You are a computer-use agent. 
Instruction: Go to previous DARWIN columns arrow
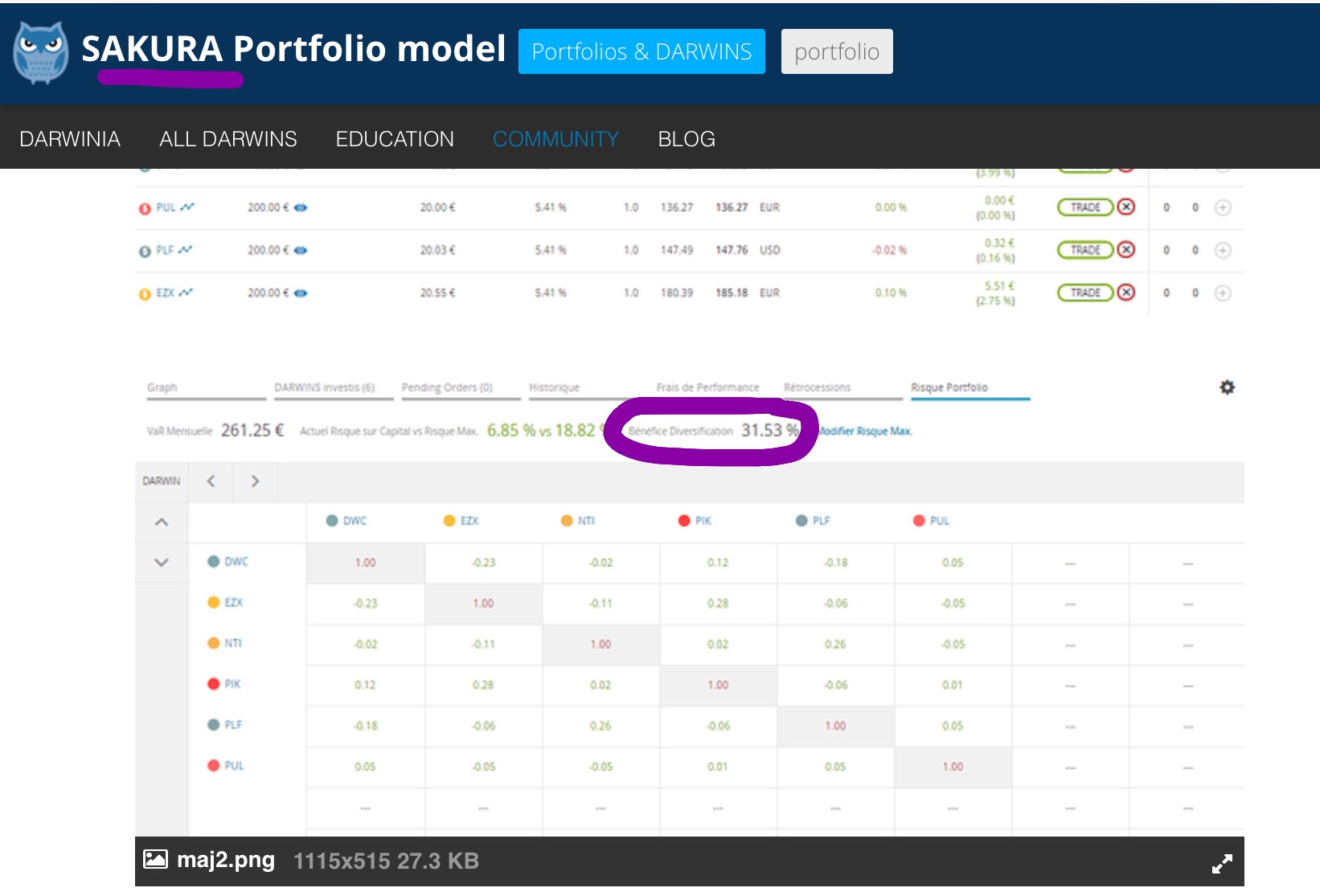[x=211, y=481]
